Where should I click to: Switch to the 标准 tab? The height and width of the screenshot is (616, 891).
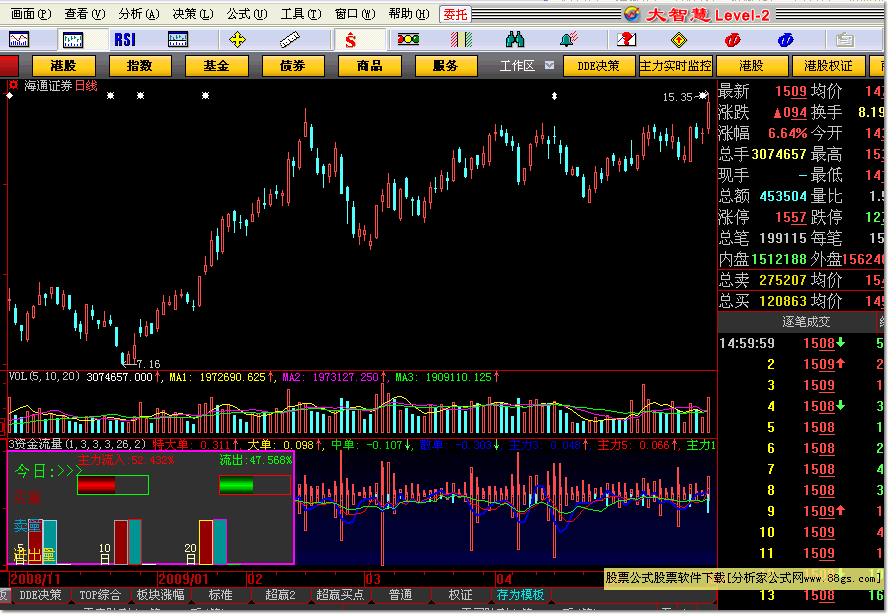[x=220, y=595]
